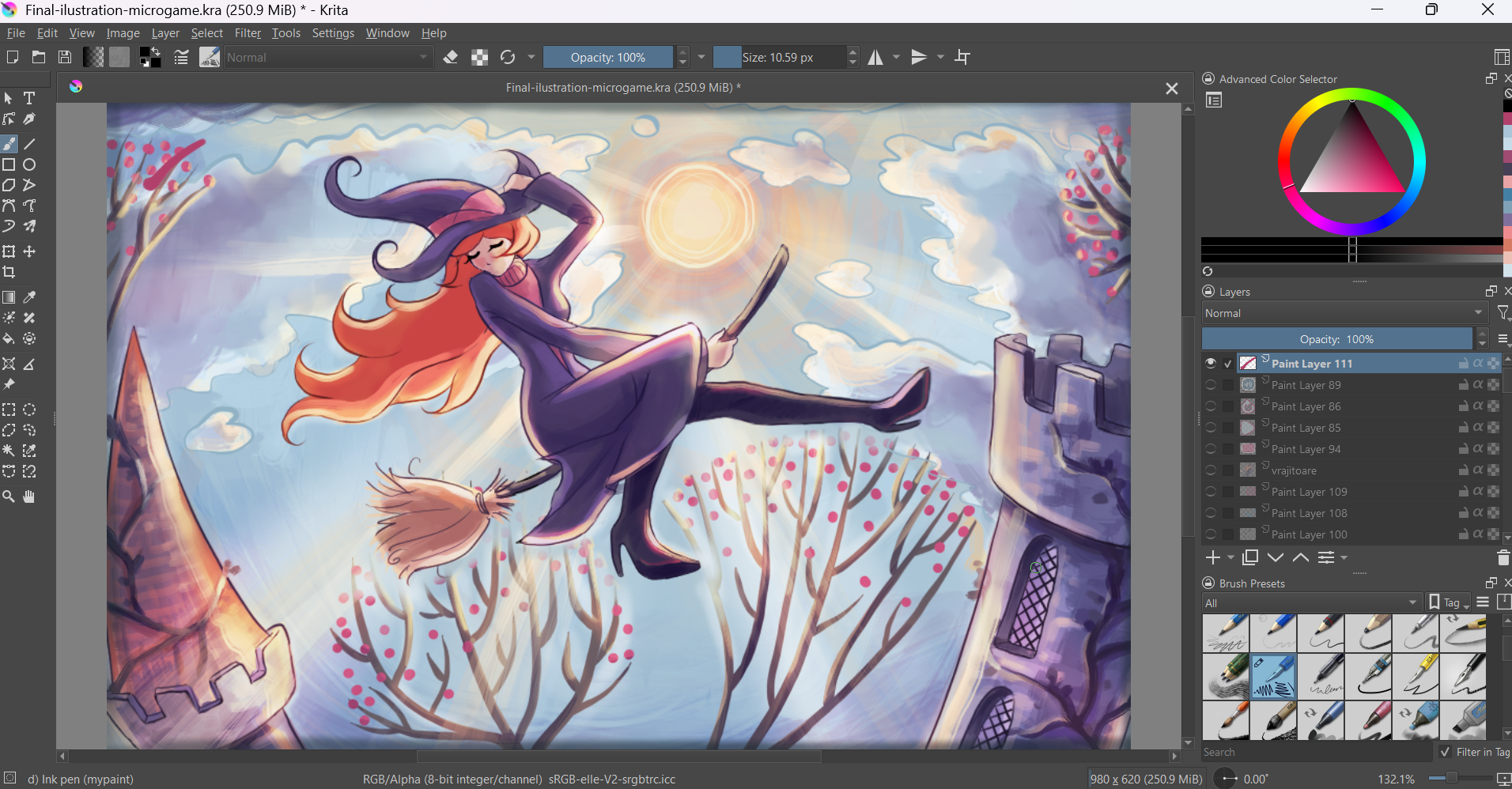Toggle the Filter in Tag checkbox

pyautogui.click(x=1446, y=752)
